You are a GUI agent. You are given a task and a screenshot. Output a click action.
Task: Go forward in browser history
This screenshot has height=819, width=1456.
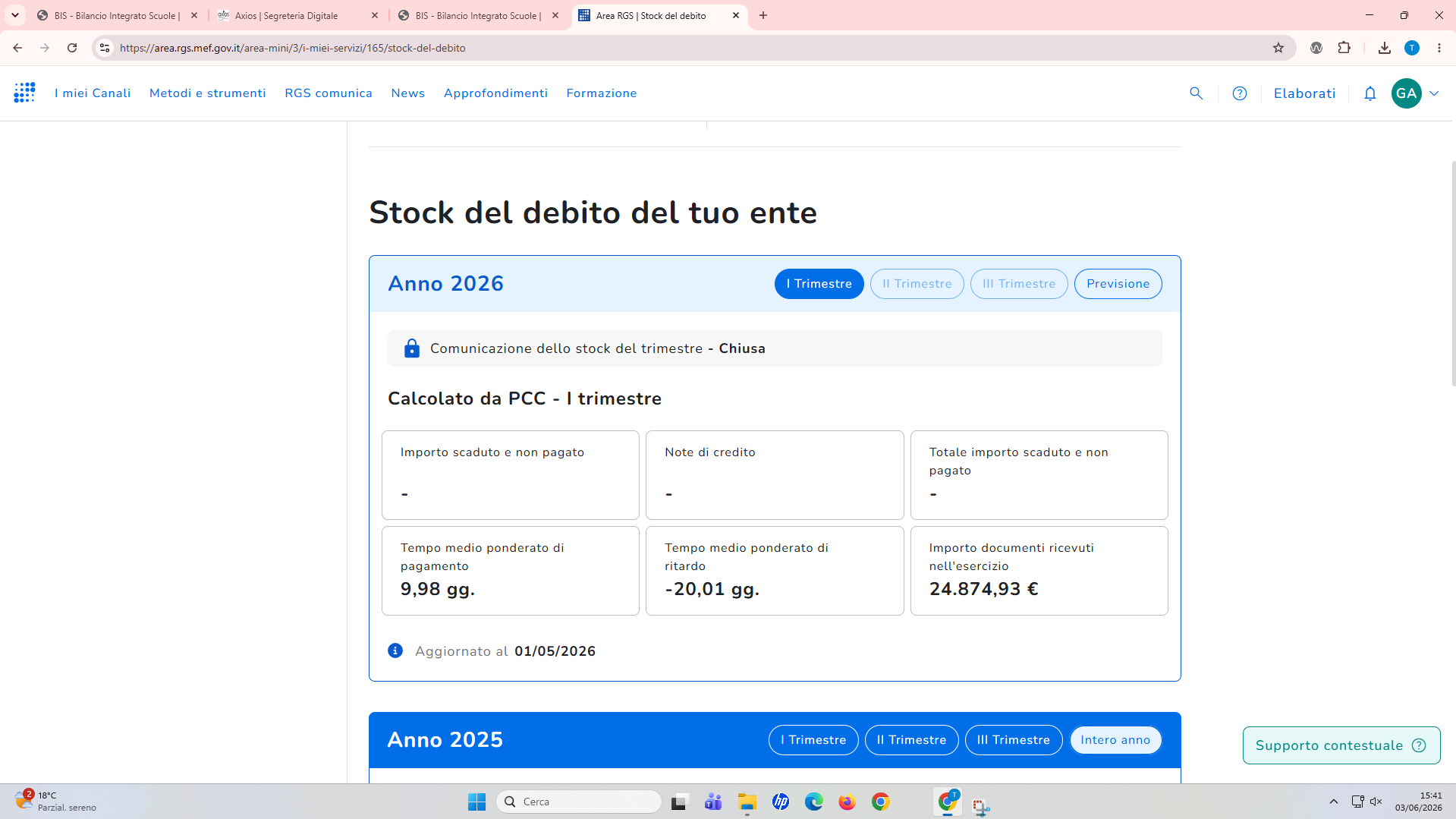pyautogui.click(x=45, y=48)
